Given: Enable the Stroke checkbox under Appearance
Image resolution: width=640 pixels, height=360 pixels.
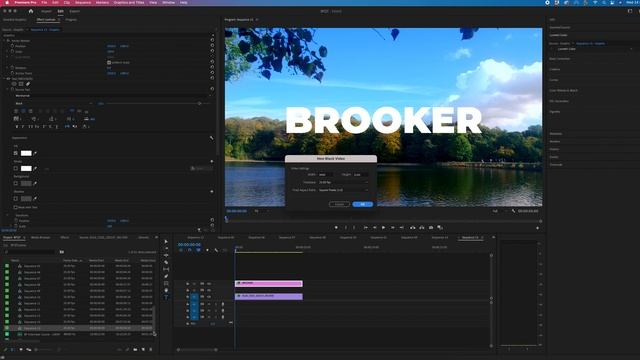Looking at the screenshot, I should click(x=16, y=168).
